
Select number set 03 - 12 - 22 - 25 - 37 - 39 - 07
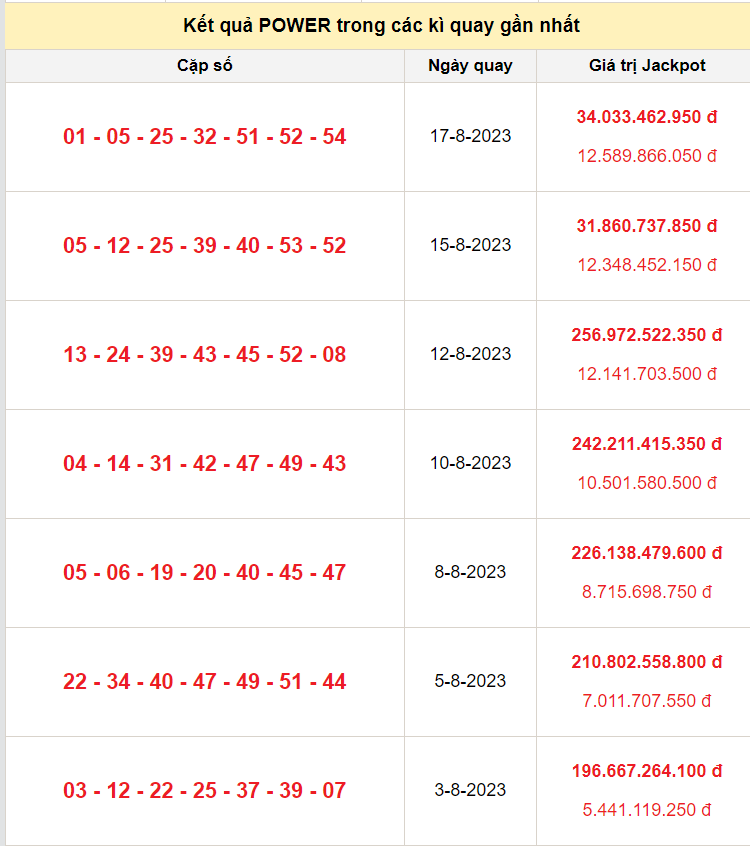click(x=205, y=791)
